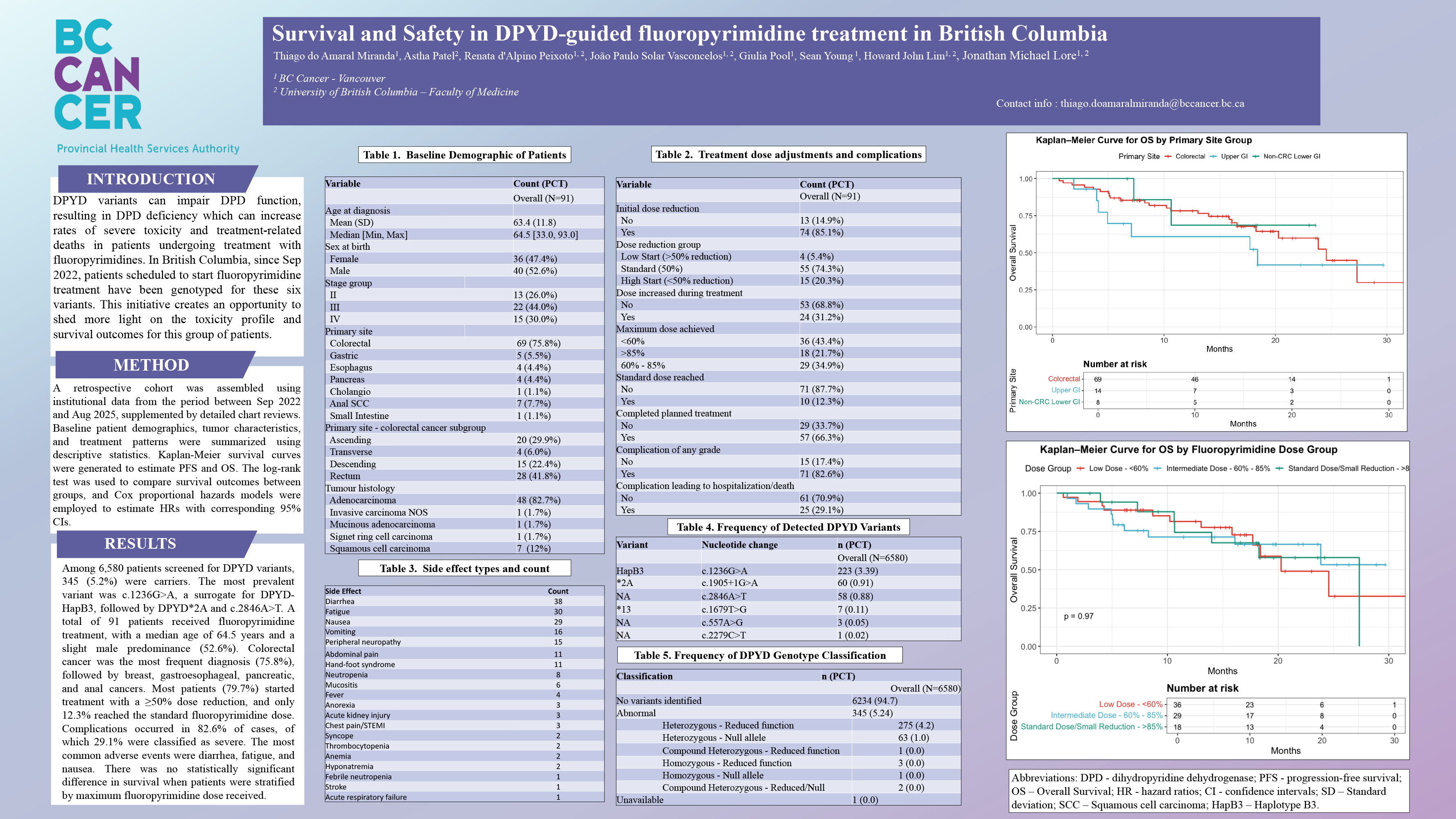The width and height of the screenshot is (1456, 819).
Task: Click the Low Dose <60% legend marker
Action: [x=1081, y=468]
